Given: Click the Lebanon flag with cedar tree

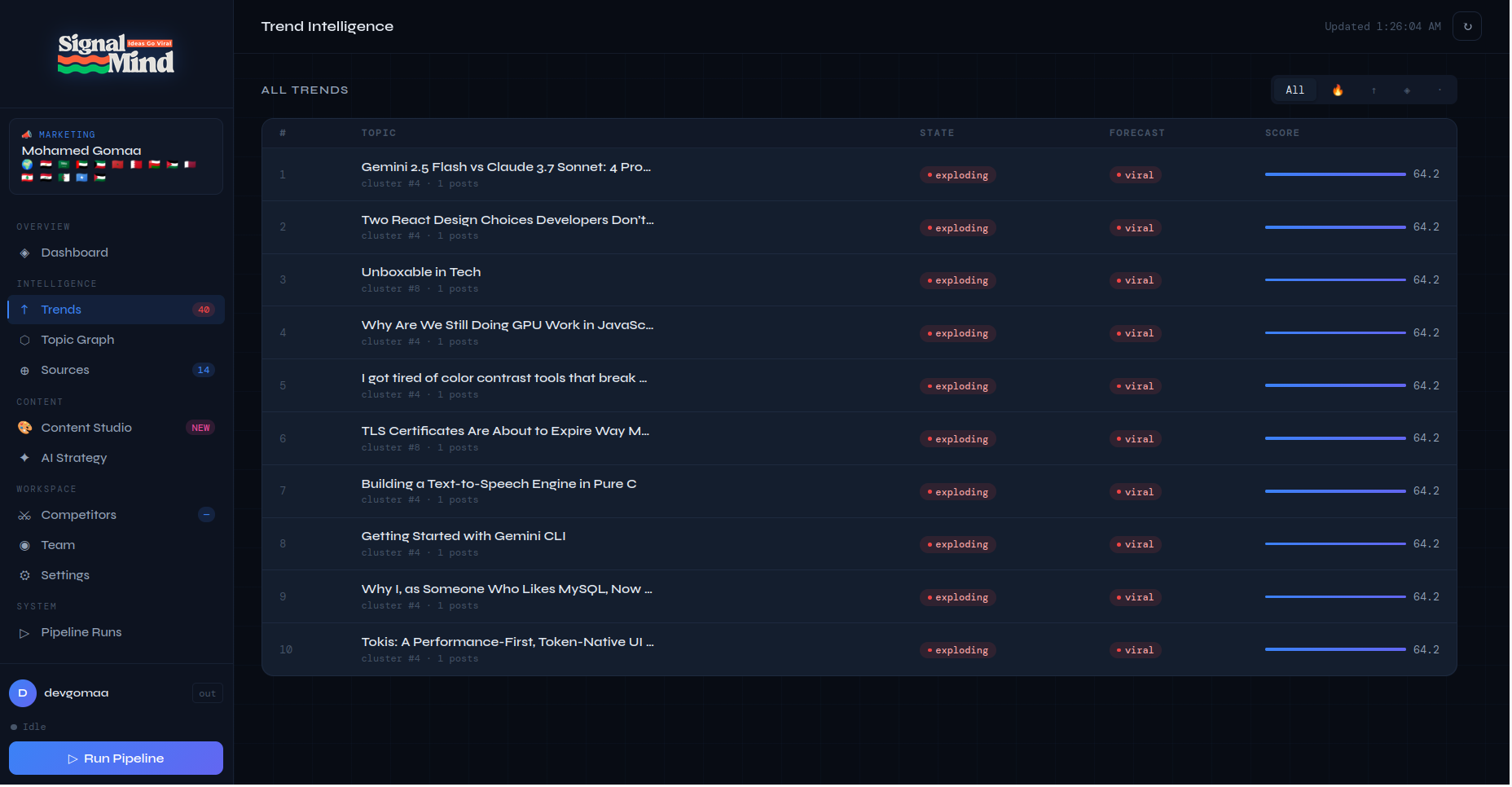Looking at the screenshot, I should [28, 177].
